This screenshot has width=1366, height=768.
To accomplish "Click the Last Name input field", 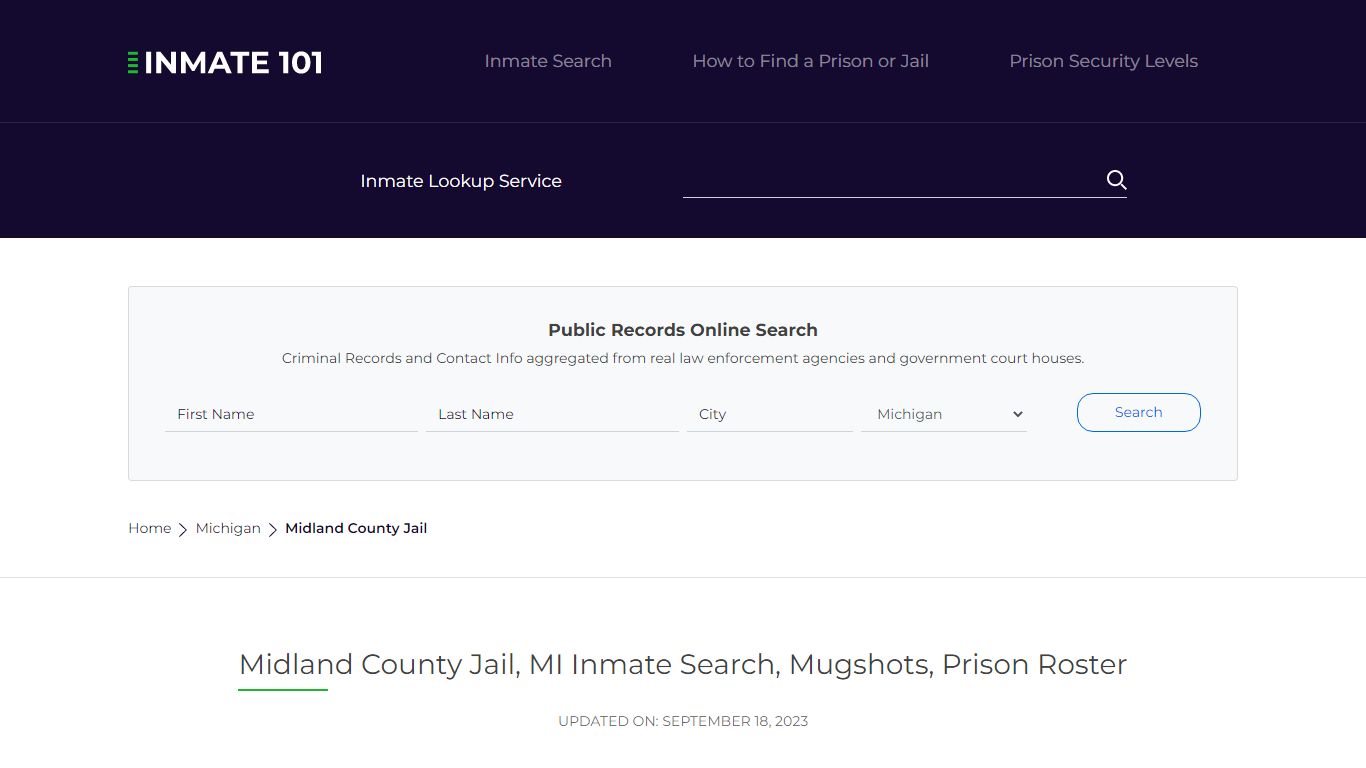I will [552, 414].
